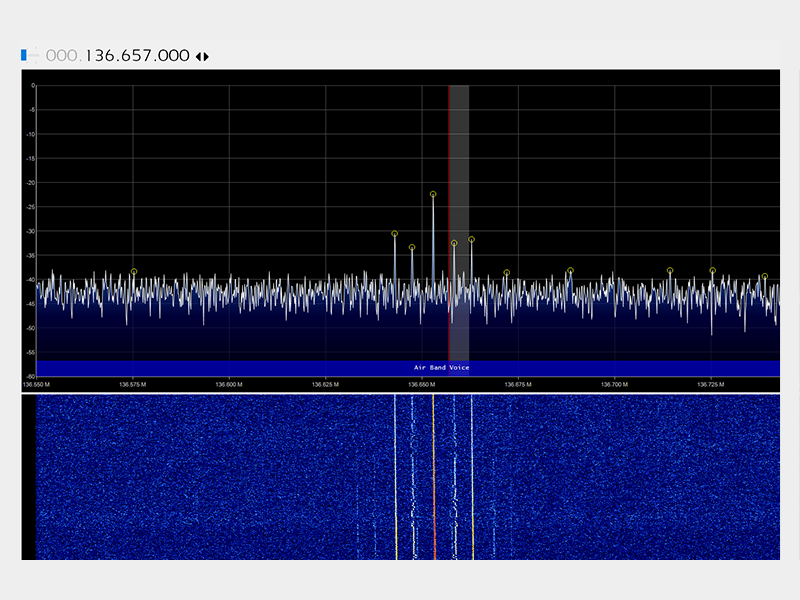Select the 136 MHz digits in frequency readout
Viewport: 800px width, 600px height.
[x=99, y=56]
